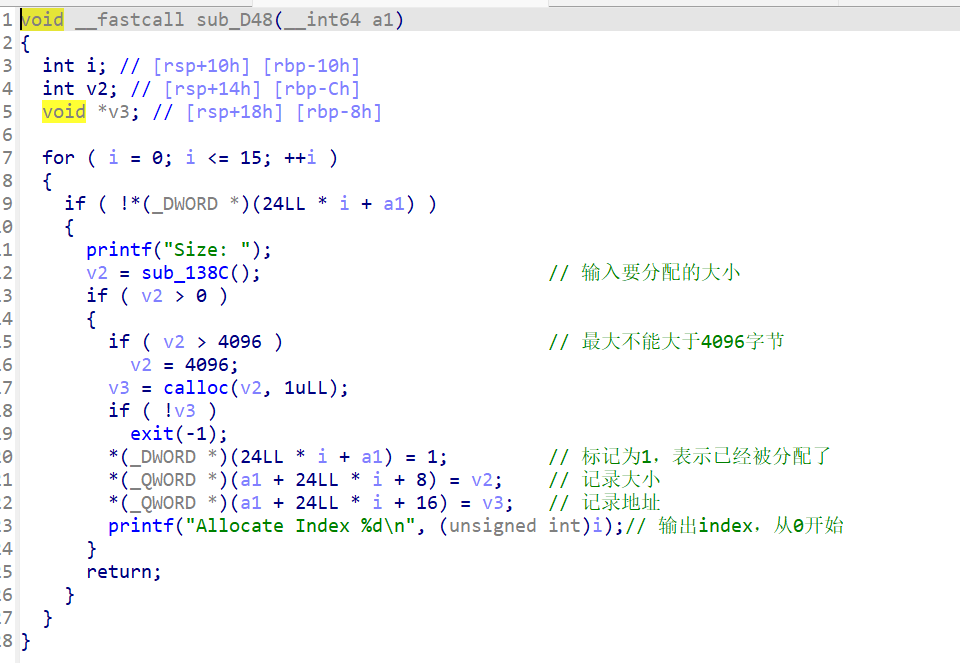
Task: Select the a1 parameter in function signature
Action: [x=383, y=20]
